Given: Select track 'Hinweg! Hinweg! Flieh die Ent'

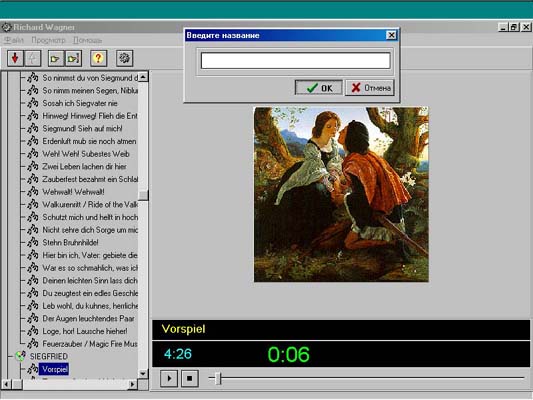Looking at the screenshot, I should click(x=90, y=116).
